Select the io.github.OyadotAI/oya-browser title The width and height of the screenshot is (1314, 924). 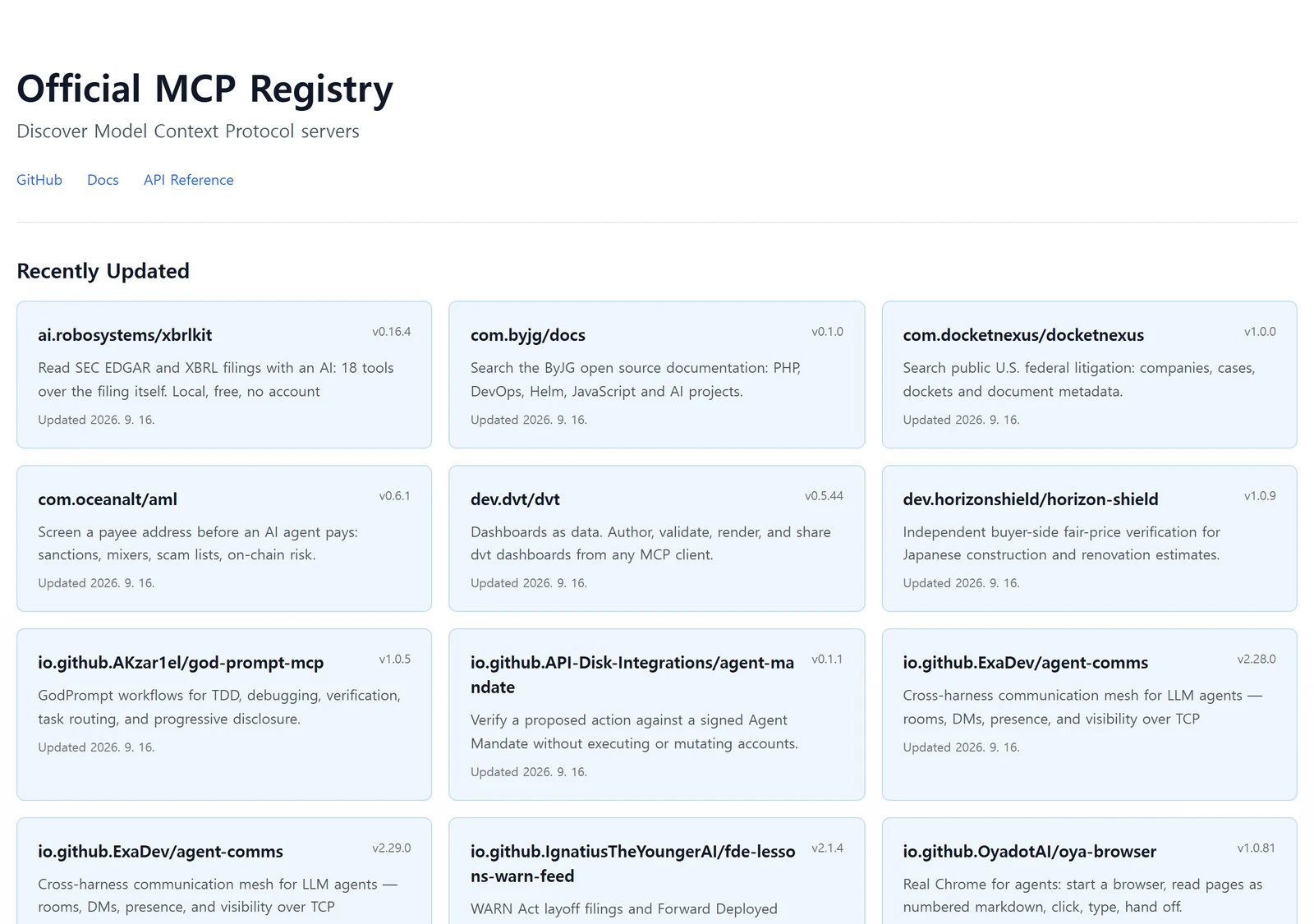coord(1030,852)
